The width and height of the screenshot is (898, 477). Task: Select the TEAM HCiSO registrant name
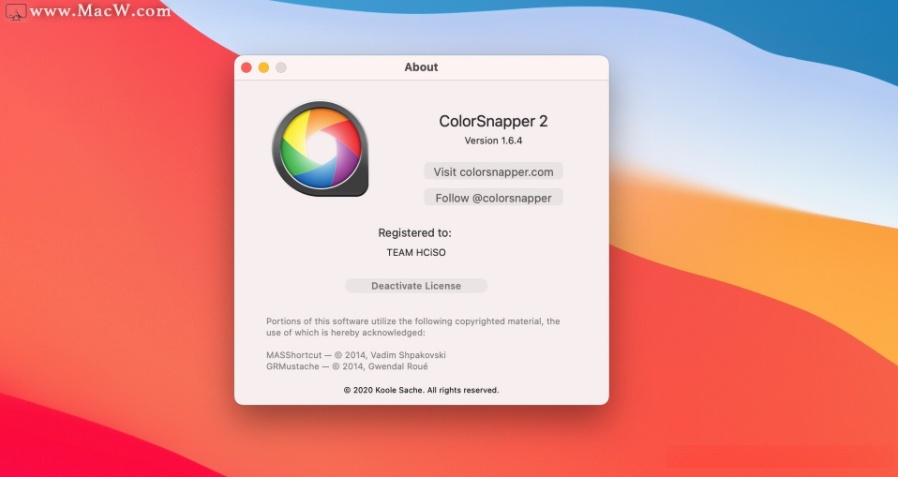tap(416, 253)
